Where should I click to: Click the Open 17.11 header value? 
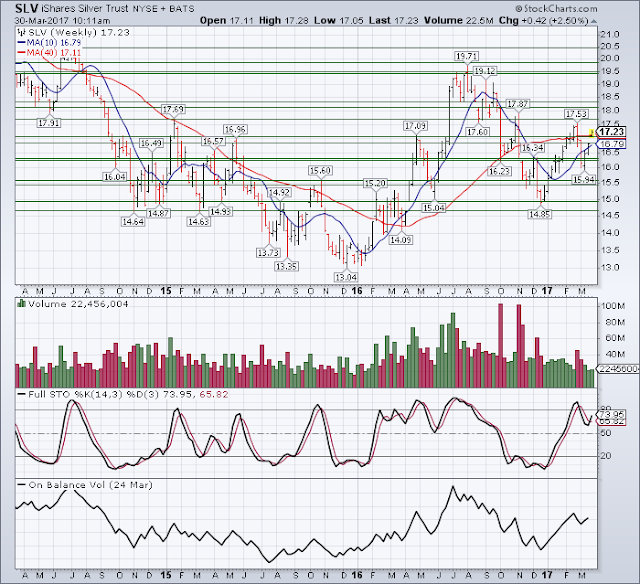click(x=227, y=20)
